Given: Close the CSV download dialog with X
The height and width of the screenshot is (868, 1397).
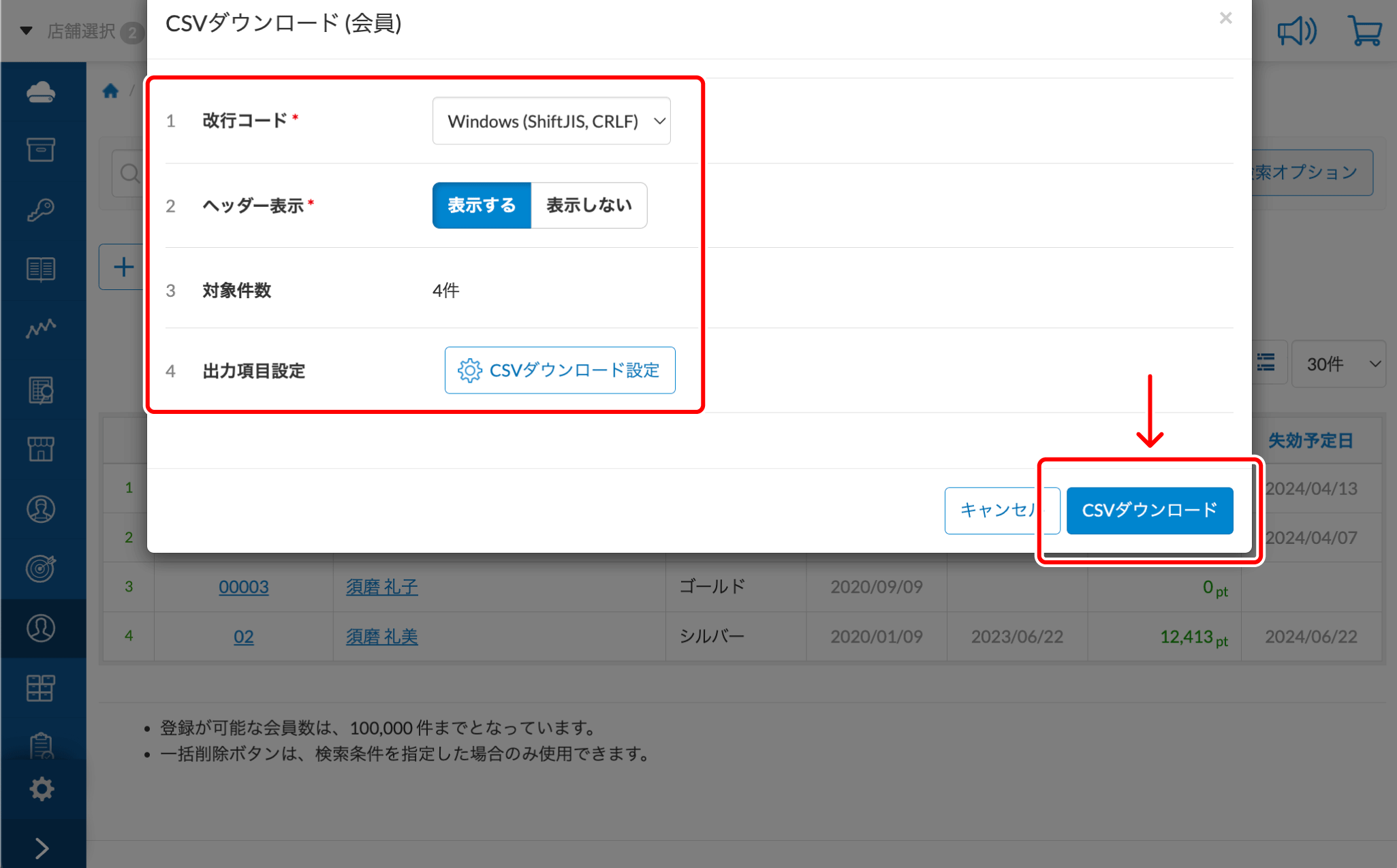Looking at the screenshot, I should click(x=1225, y=18).
